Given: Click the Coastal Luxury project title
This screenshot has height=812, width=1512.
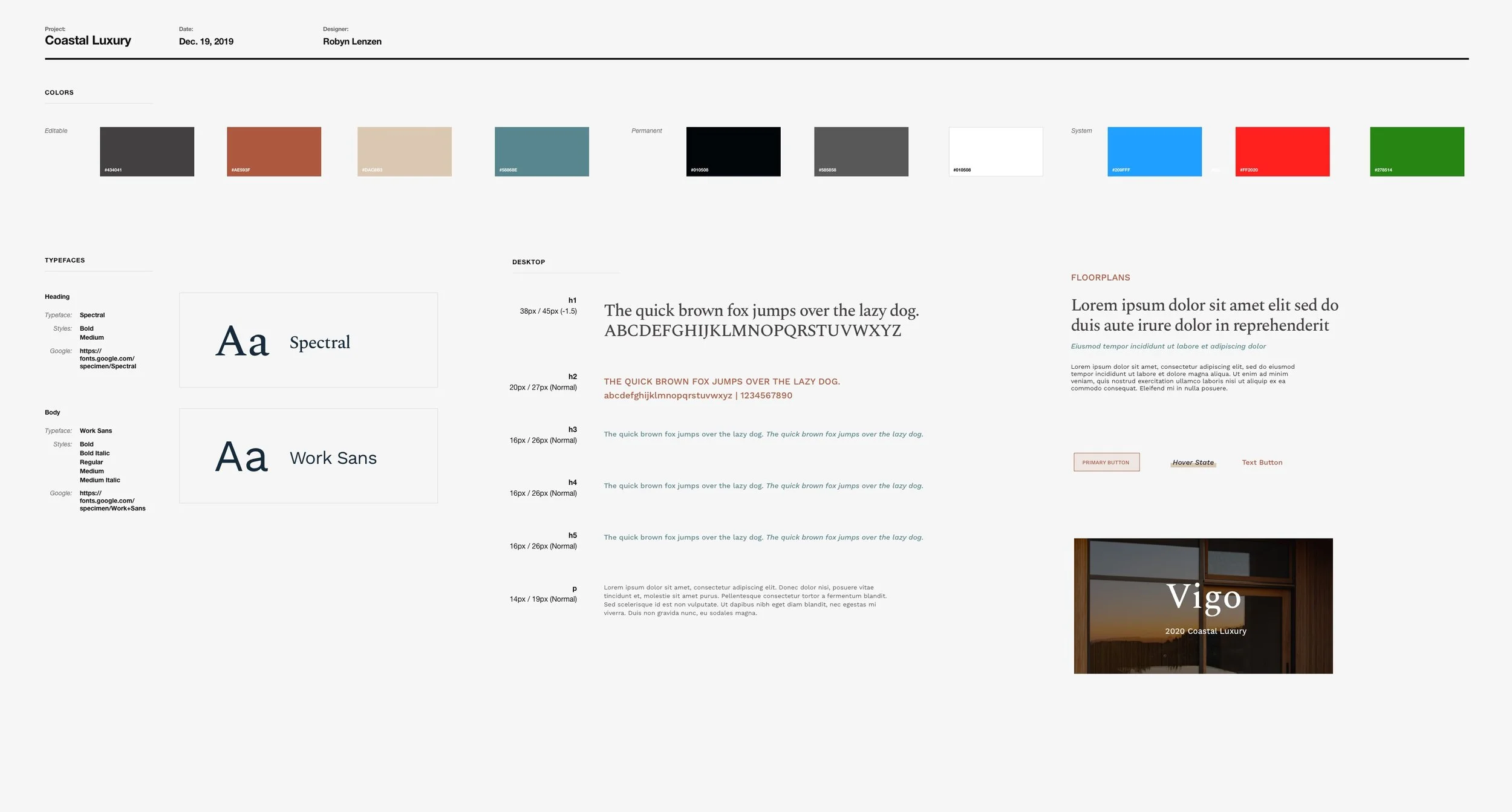Looking at the screenshot, I should tap(88, 41).
